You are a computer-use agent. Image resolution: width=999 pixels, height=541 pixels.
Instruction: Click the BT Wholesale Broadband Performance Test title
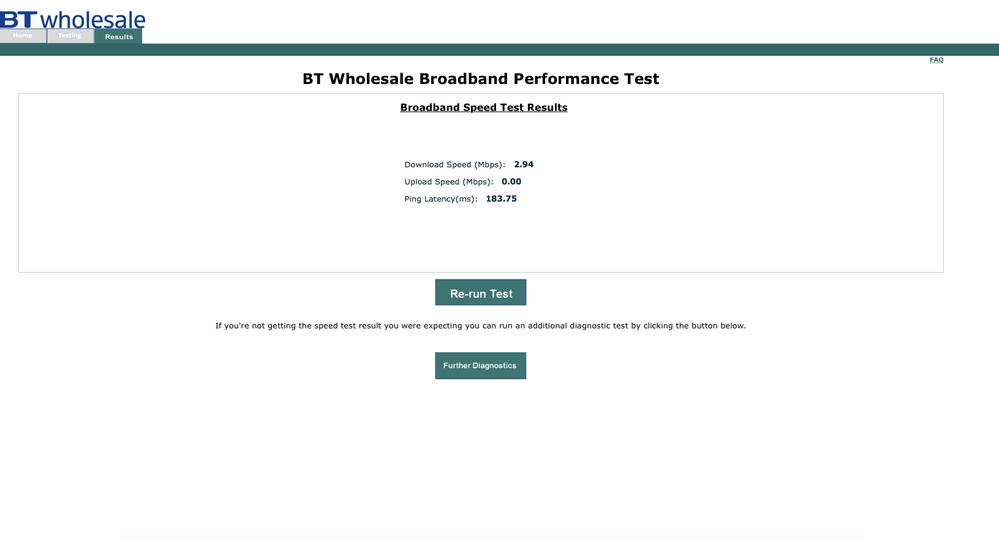coord(480,79)
